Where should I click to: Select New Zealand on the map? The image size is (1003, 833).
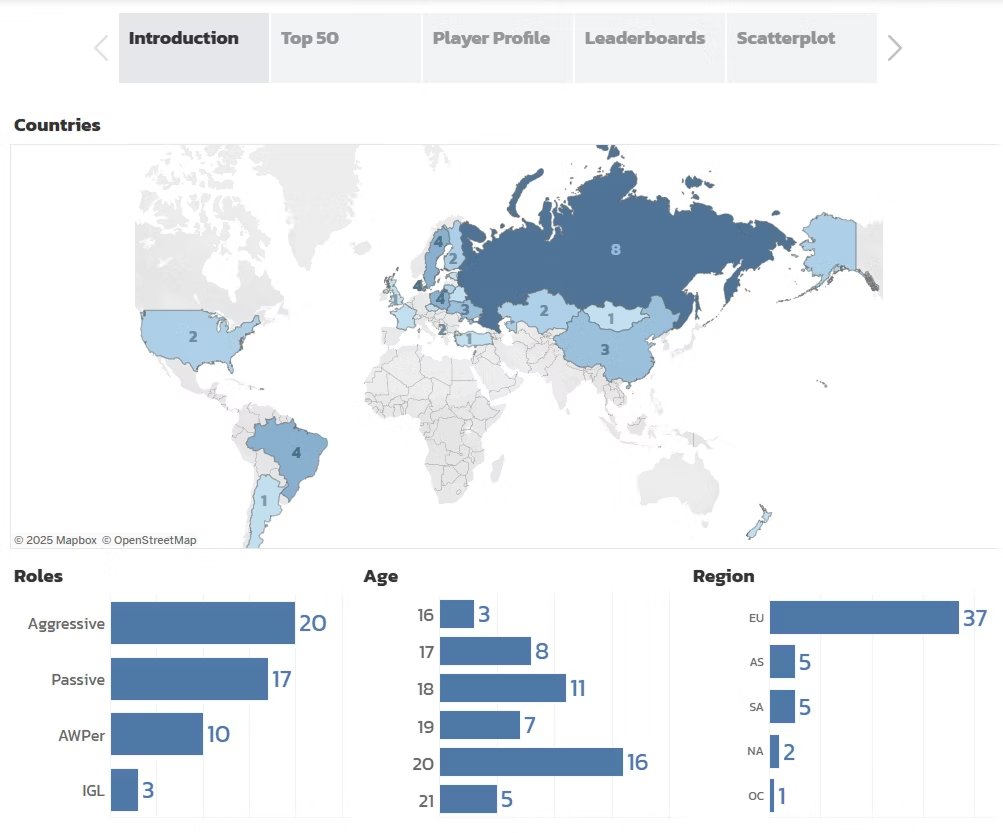tap(760, 521)
